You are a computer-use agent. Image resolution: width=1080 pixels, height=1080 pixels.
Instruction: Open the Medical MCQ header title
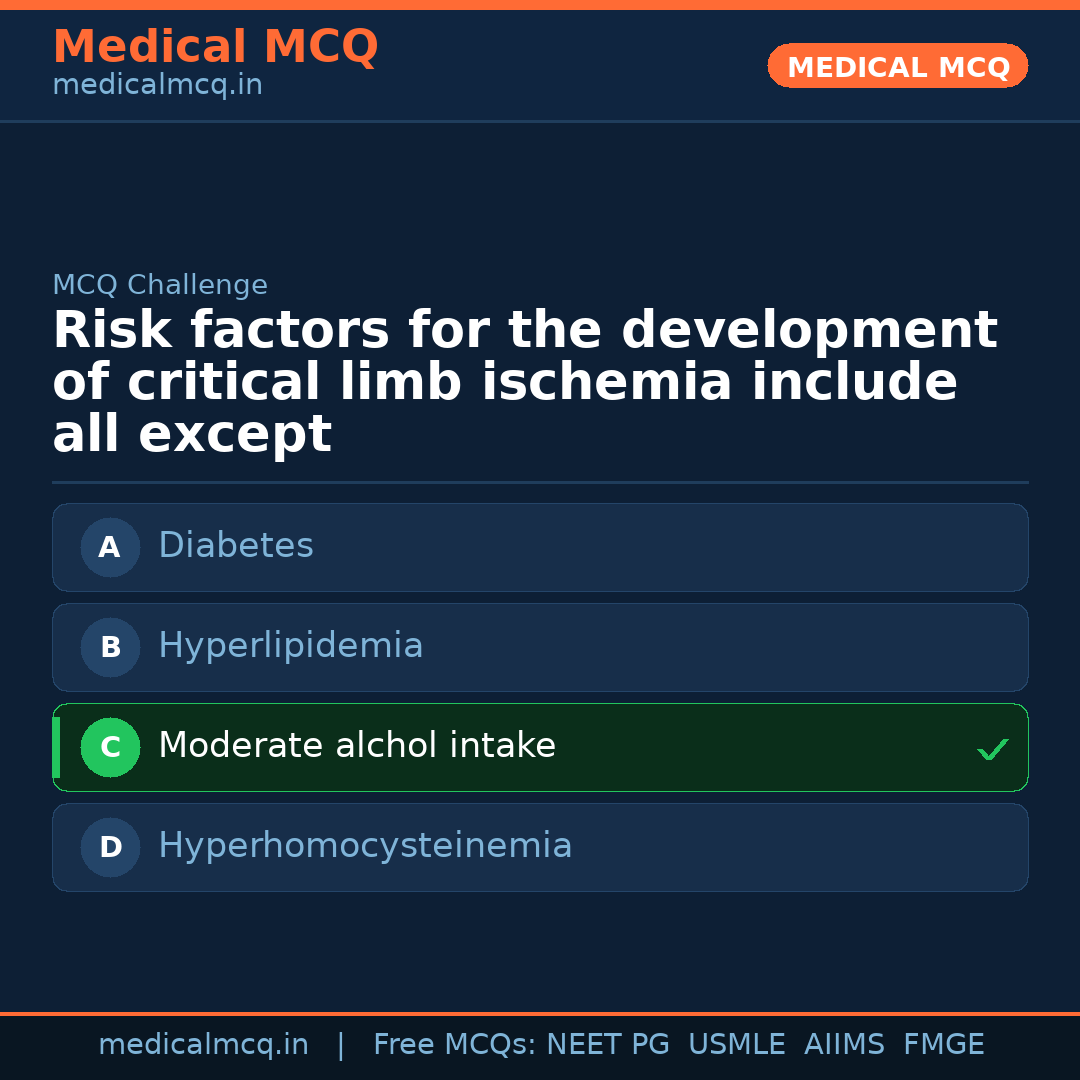click(215, 47)
